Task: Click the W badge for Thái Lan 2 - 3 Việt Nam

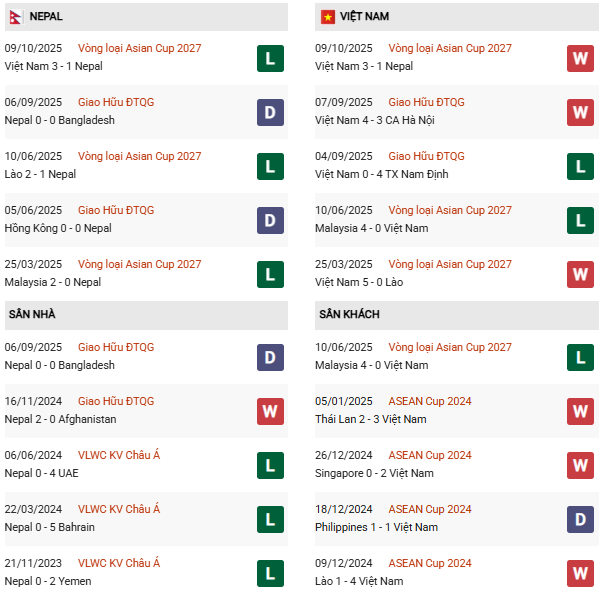Action: tap(580, 411)
